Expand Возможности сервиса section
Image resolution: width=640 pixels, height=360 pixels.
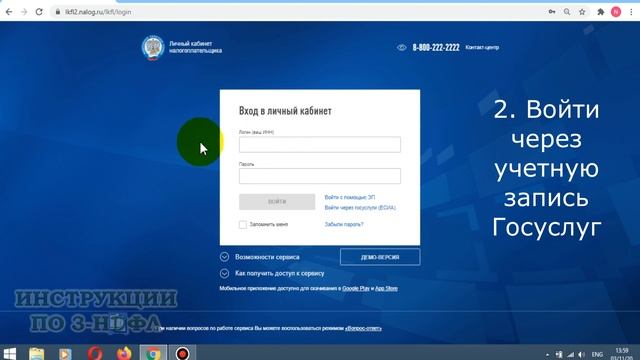pos(267,257)
